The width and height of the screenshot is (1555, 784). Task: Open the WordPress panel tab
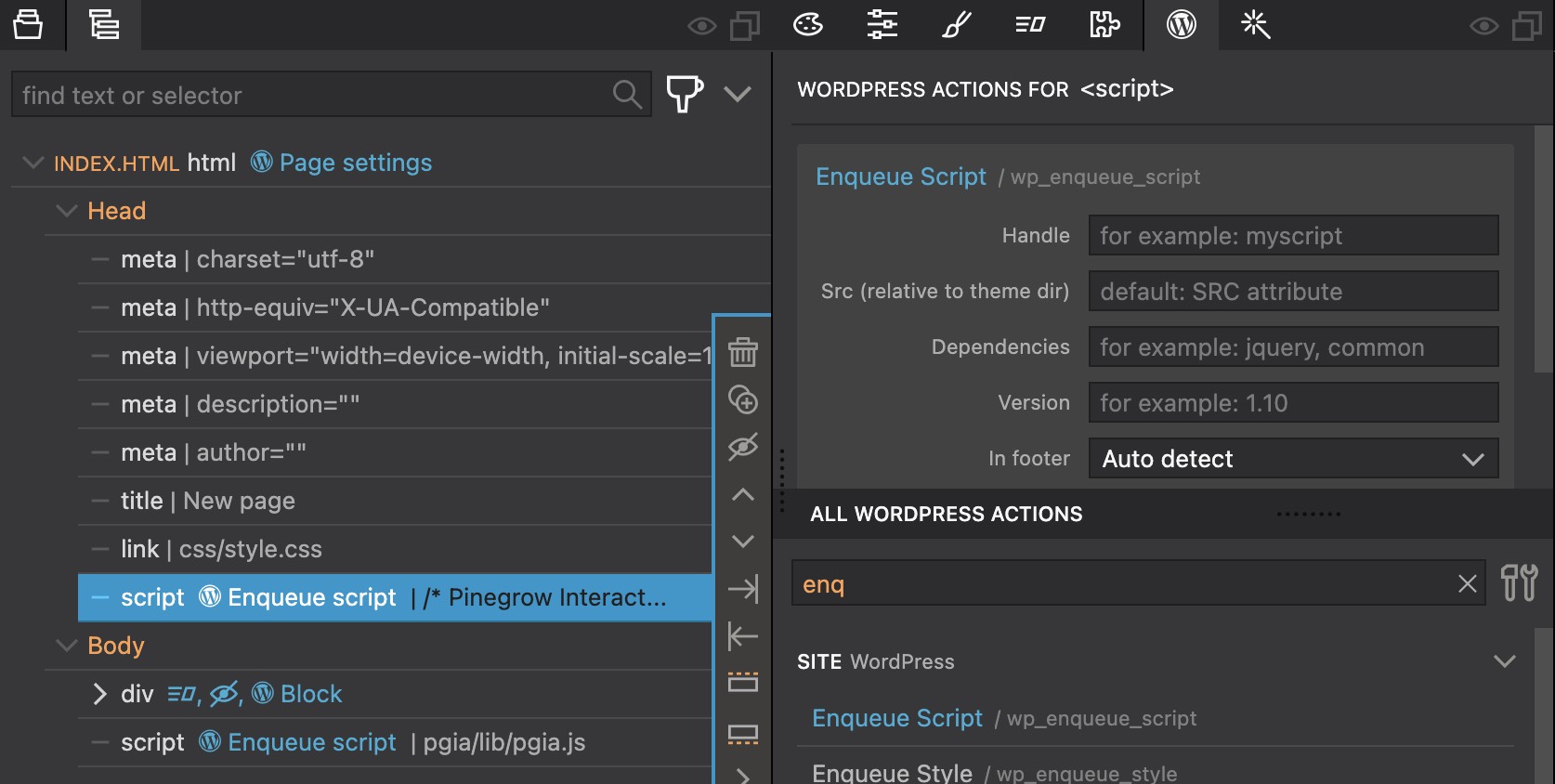(1181, 24)
